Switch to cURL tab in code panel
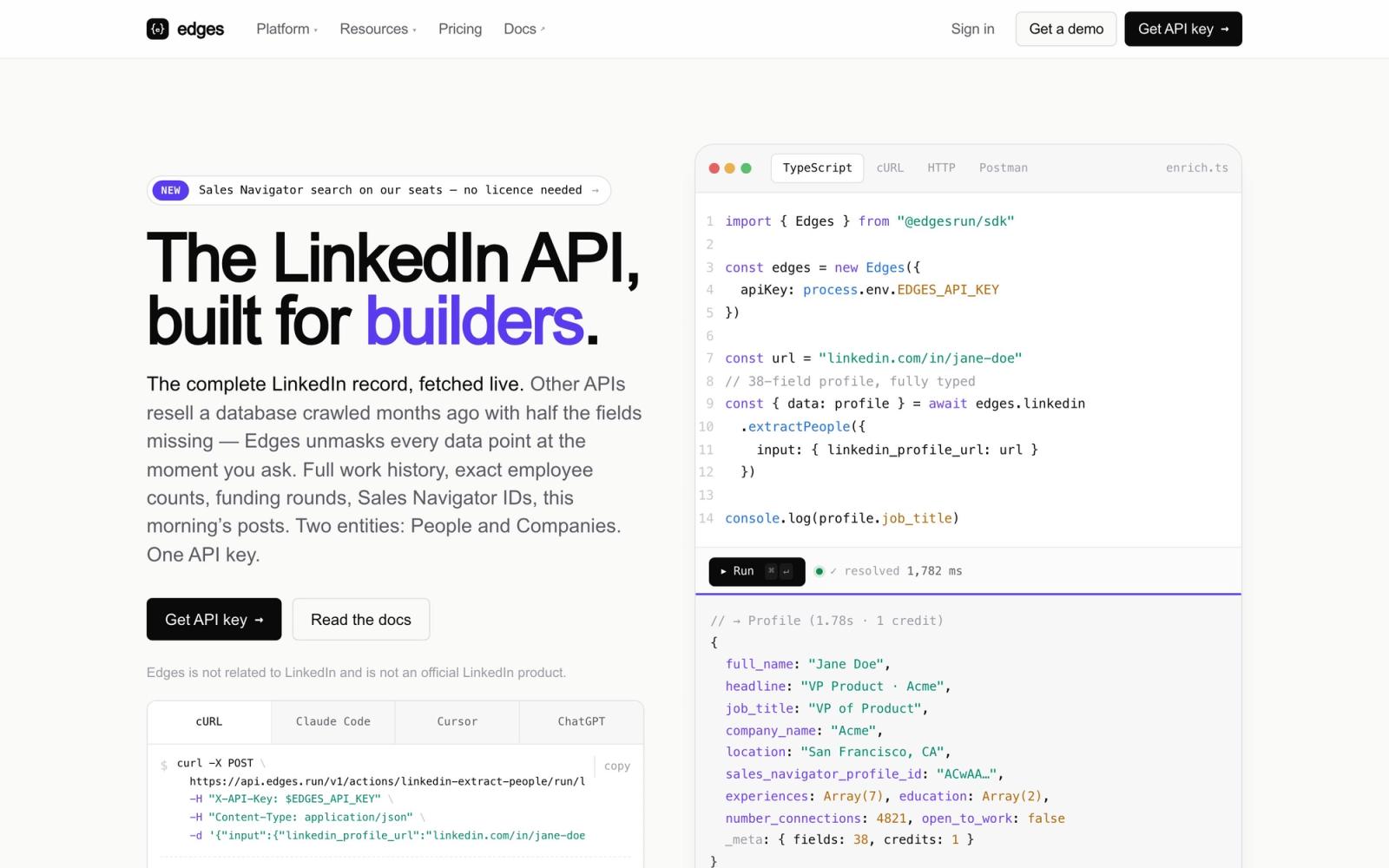The height and width of the screenshot is (868, 1389). (x=890, y=168)
